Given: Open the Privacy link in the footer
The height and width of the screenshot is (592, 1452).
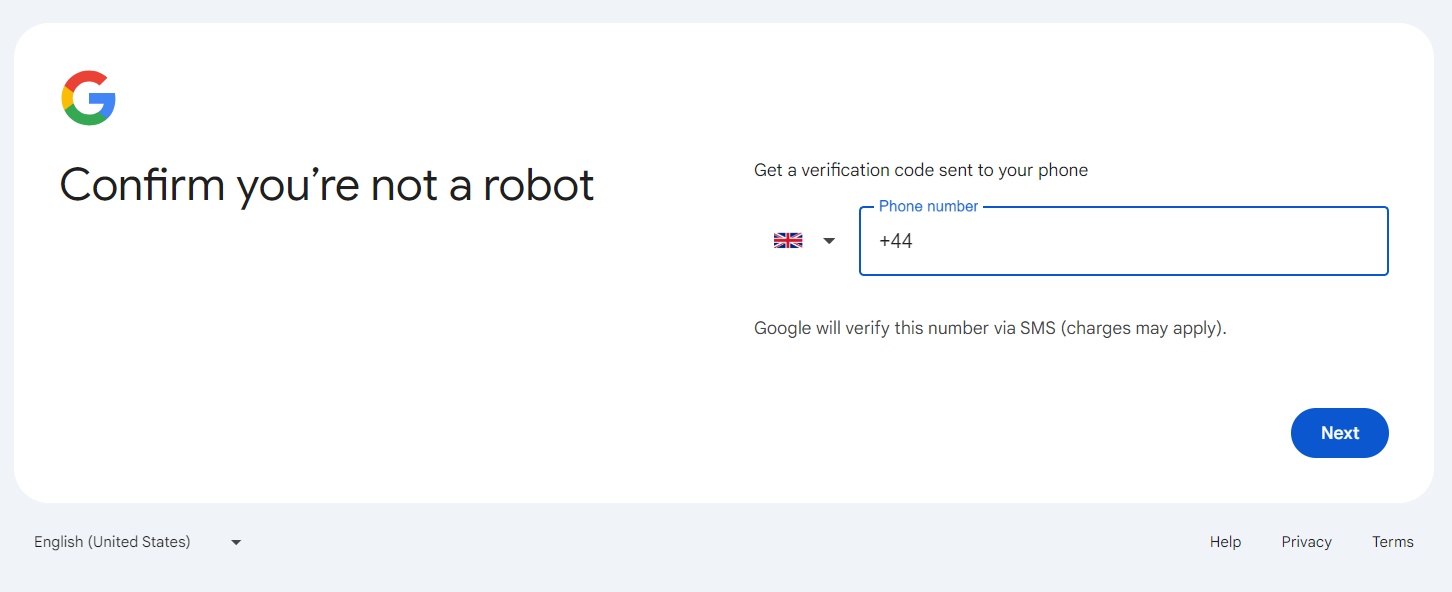Looking at the screenshot, I should [1306, 542].
